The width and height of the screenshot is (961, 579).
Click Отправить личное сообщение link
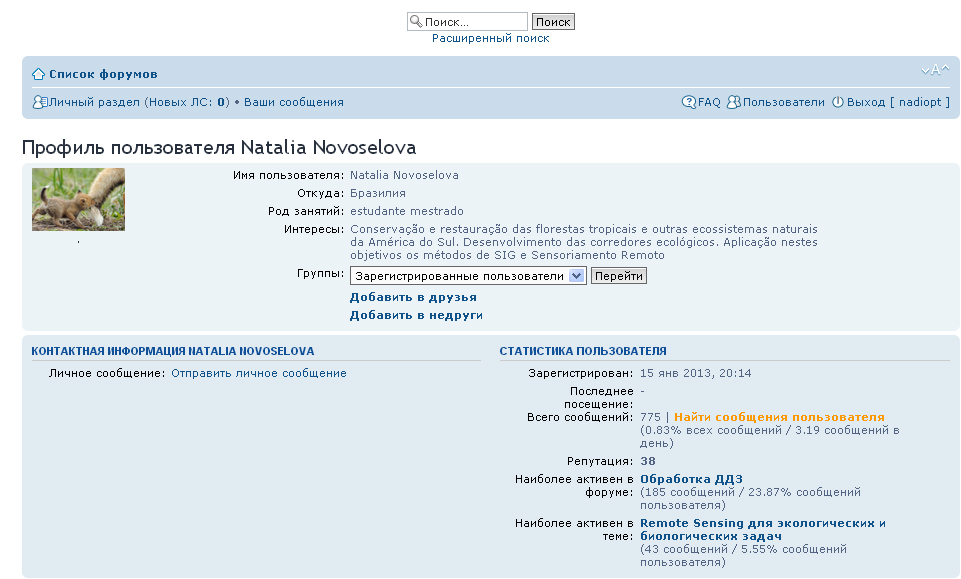(x=259, y=373)
